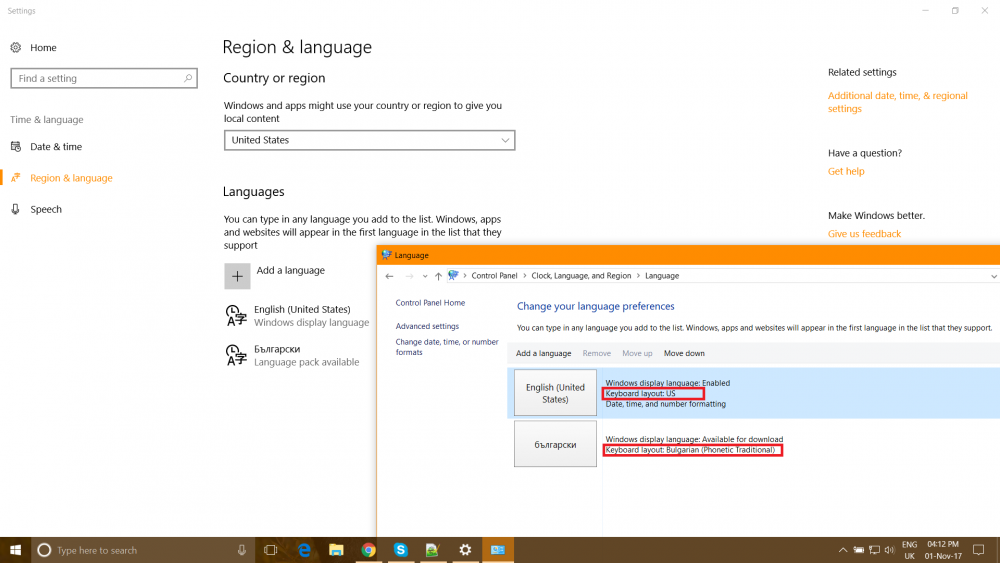This screenshot has width=1000, height=563.
Task: Select the English (United States) tile in the Control Panel
Action: coord(555,393)
